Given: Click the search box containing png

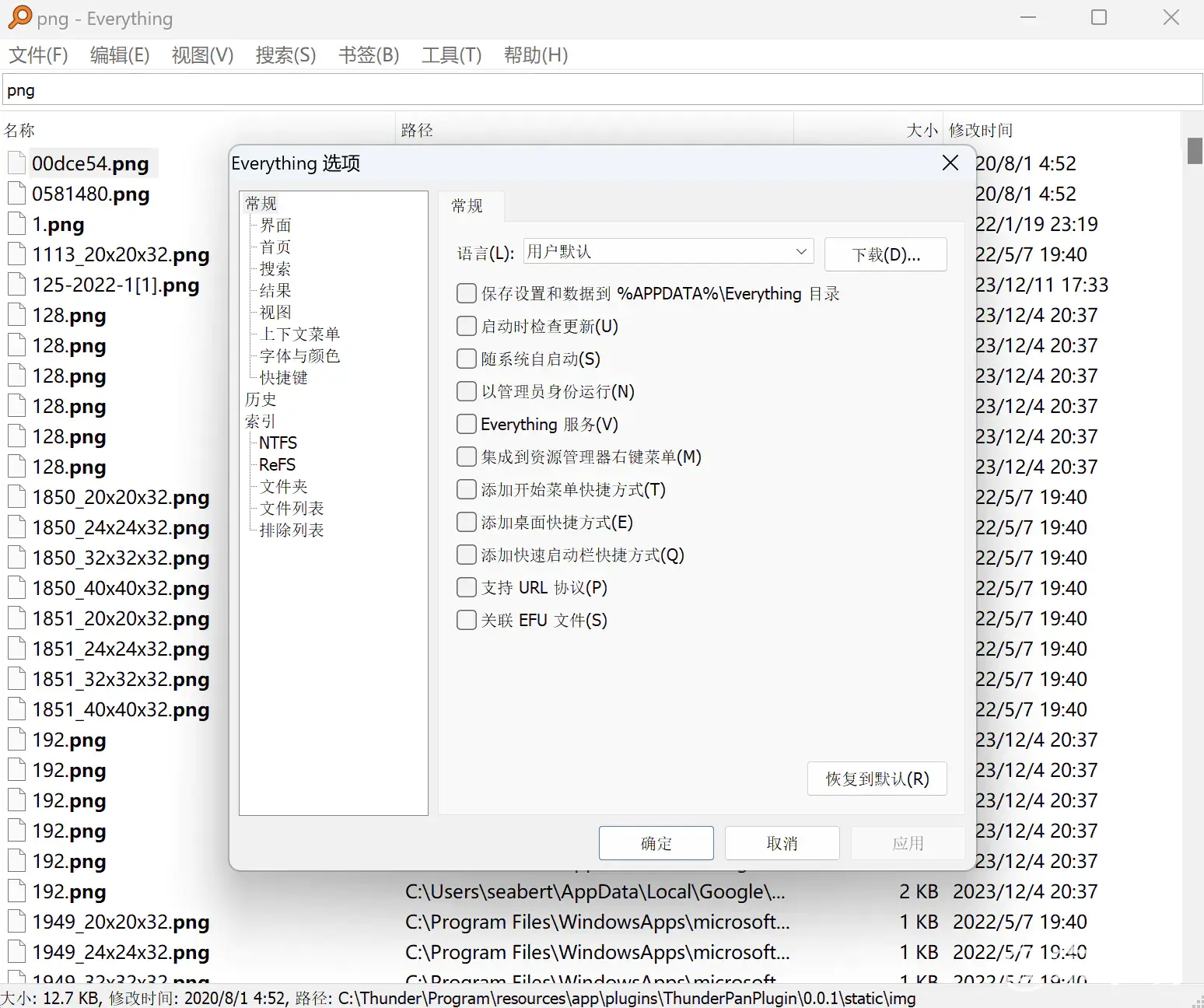Looking at the screenshot, I should 602,90.
